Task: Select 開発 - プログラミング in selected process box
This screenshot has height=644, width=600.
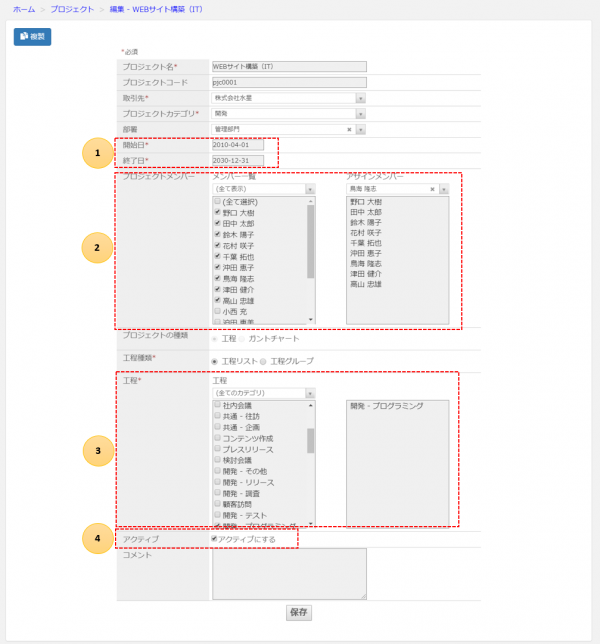Action: pos(386,406)
